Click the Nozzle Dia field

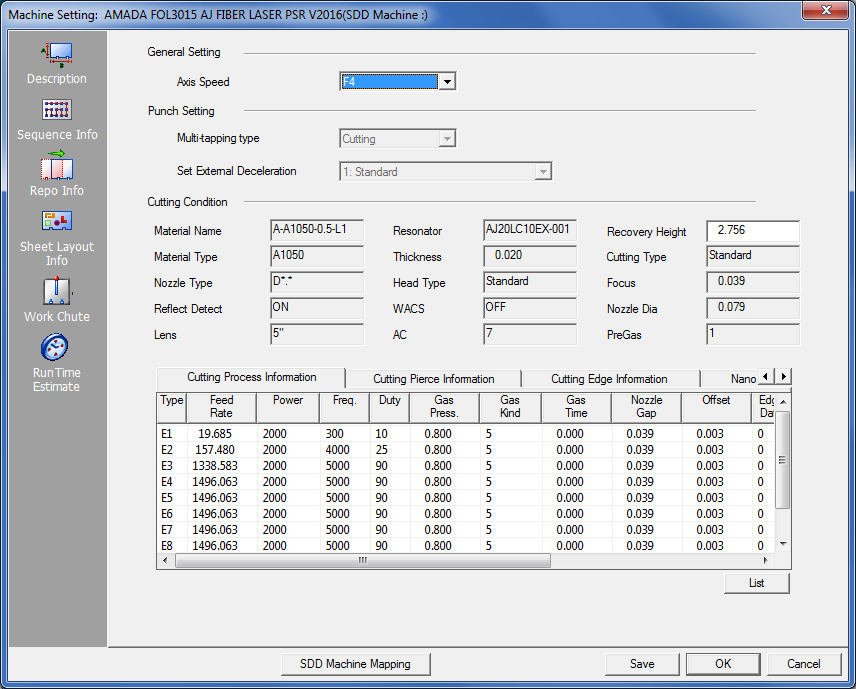point(753,308)
